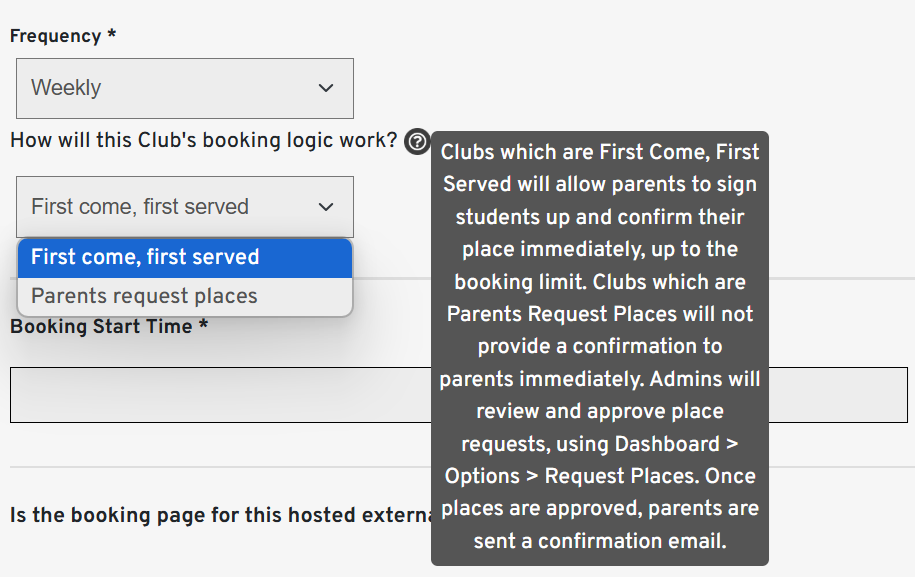The height and width of the screenshot is (577, 915).
Task: Click the tooltip's 'Dashboard > Options > Request Places' text
Action: (600, 460)
